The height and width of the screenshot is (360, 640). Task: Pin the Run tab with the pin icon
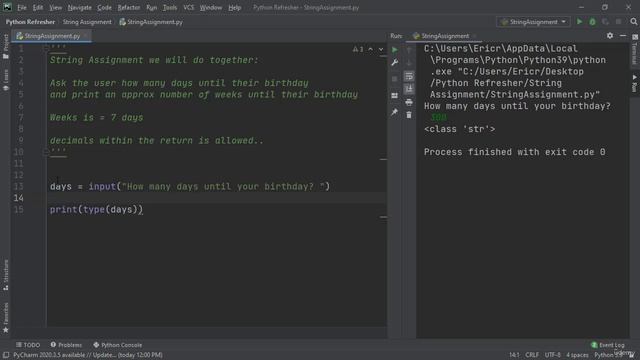tap(395, 112)
